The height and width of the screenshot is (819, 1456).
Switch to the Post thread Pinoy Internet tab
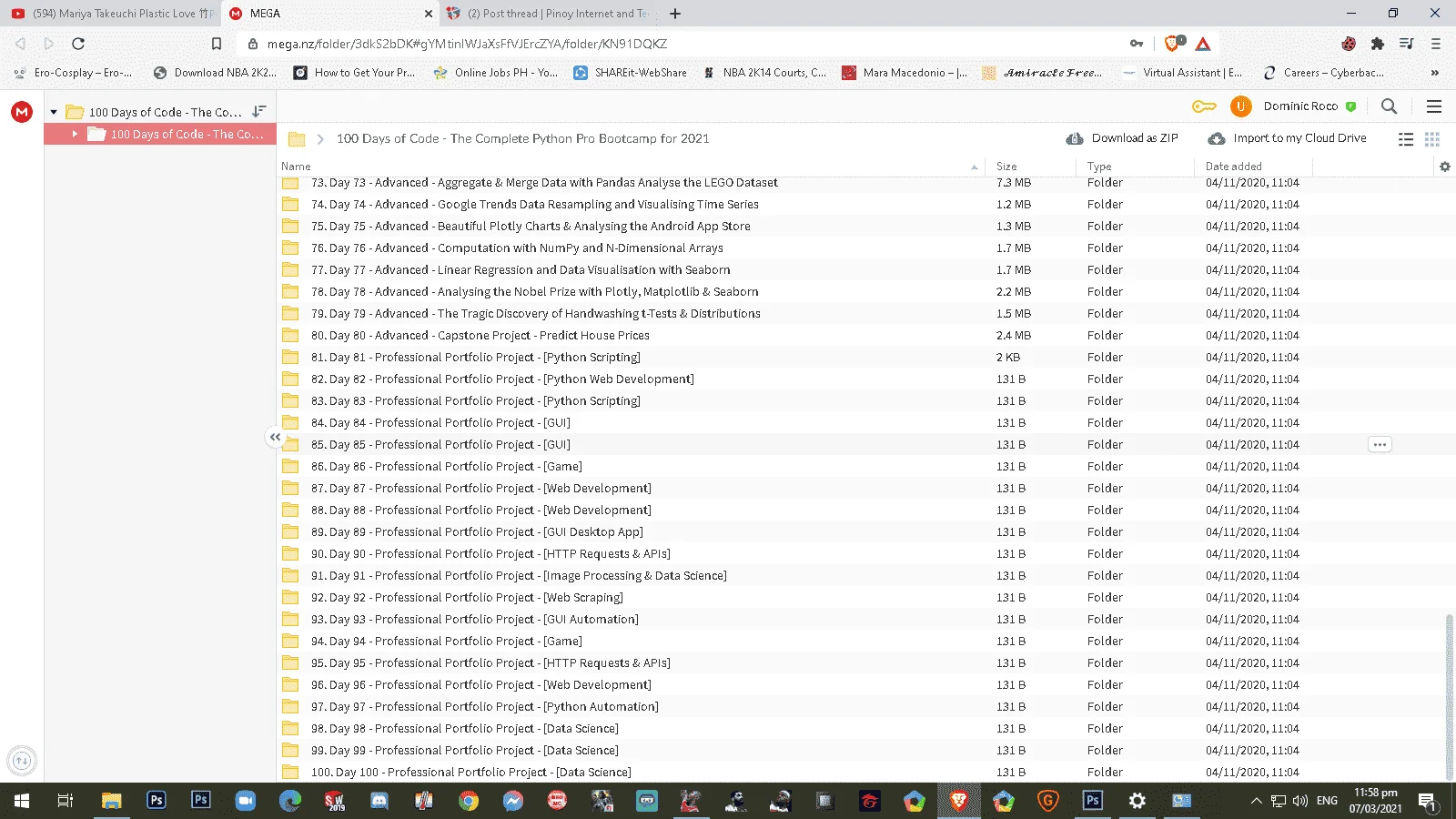[x=550, y=14]
